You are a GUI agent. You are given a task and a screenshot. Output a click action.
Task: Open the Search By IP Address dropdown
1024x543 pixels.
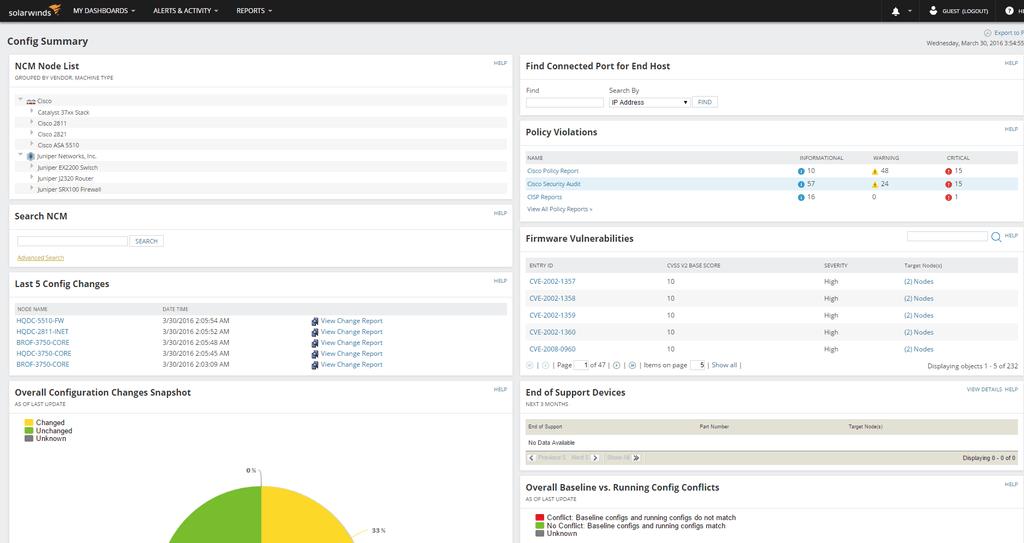point(649,103)
